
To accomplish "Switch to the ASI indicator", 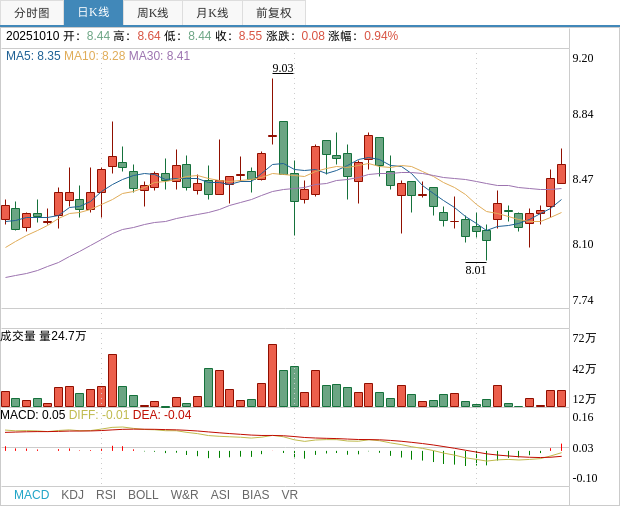I will pyautogui.click(x=220, y=495).
